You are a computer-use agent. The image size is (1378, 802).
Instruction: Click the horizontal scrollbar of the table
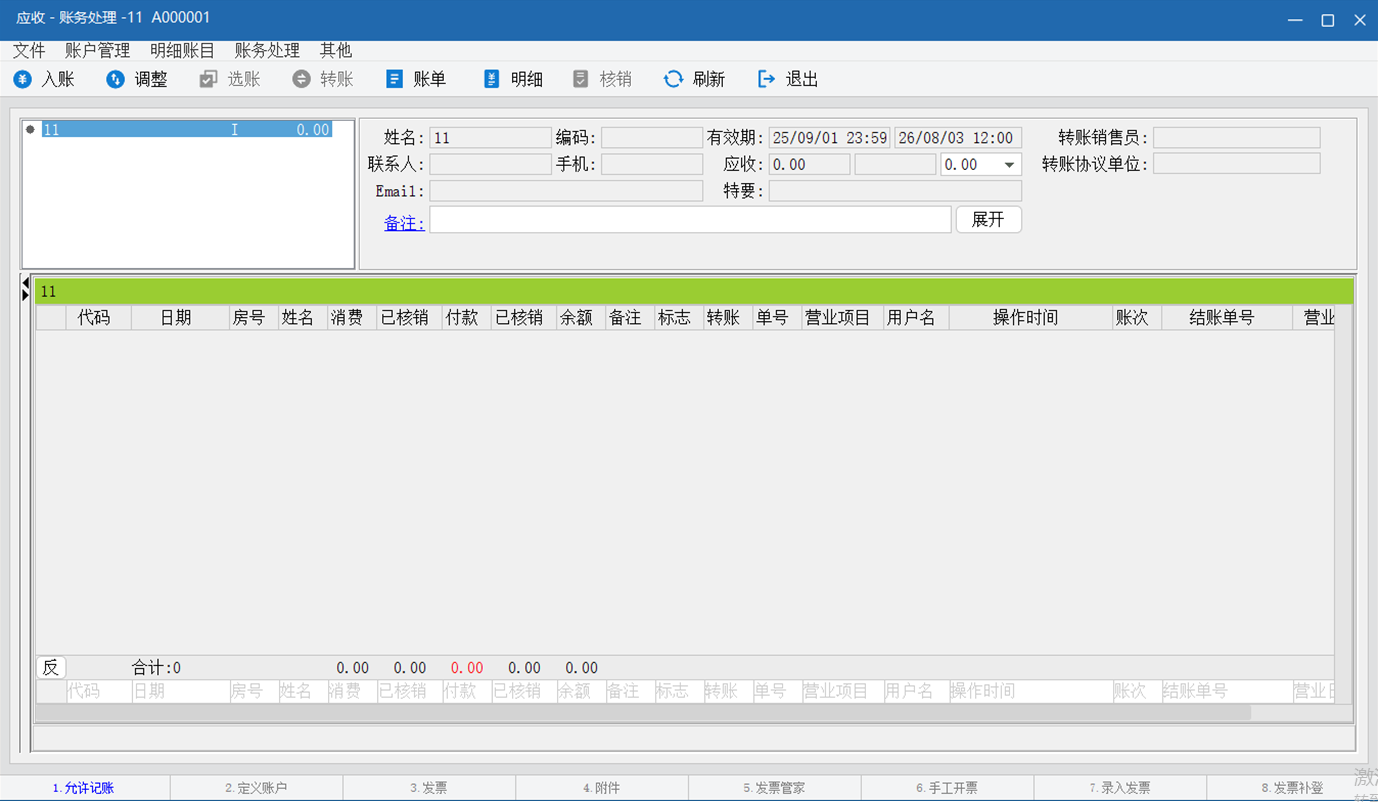click(x=640, y=712)
